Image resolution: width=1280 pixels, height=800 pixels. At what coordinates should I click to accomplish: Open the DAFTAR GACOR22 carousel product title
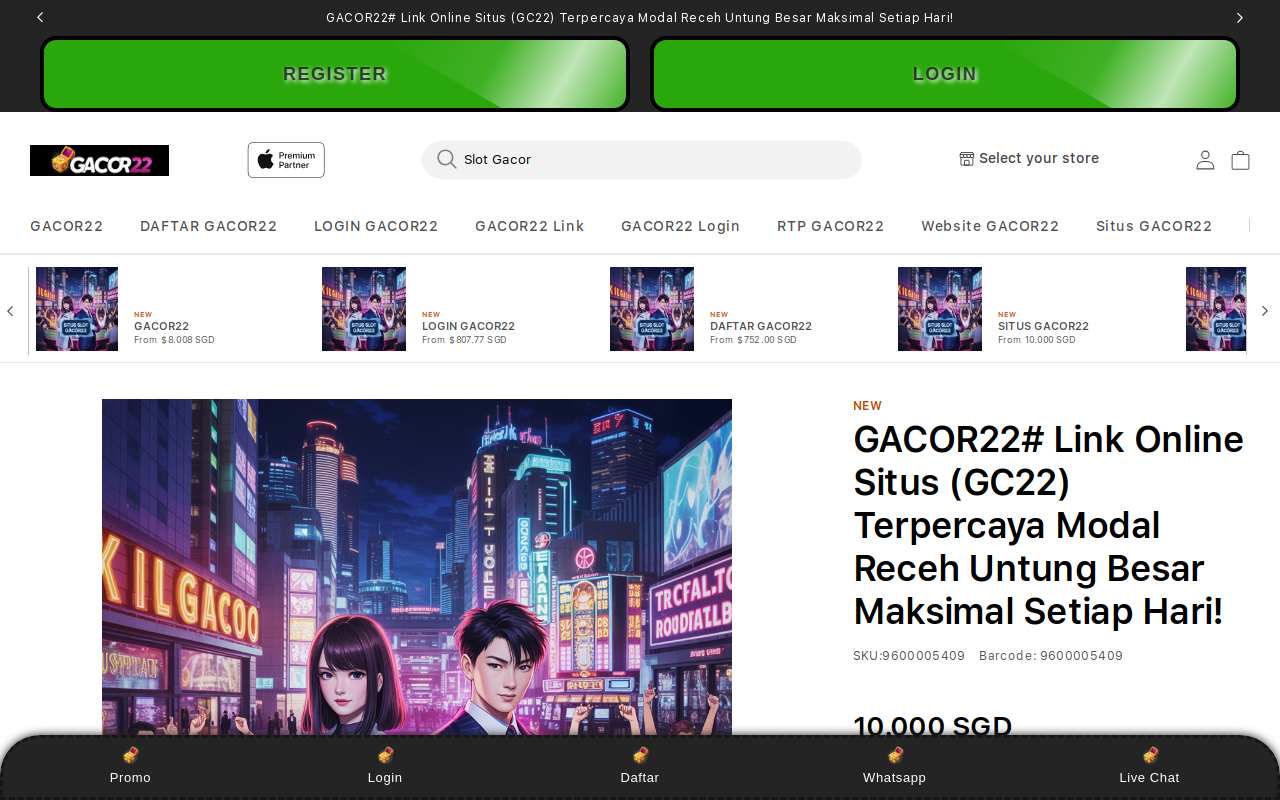point(761,326)
